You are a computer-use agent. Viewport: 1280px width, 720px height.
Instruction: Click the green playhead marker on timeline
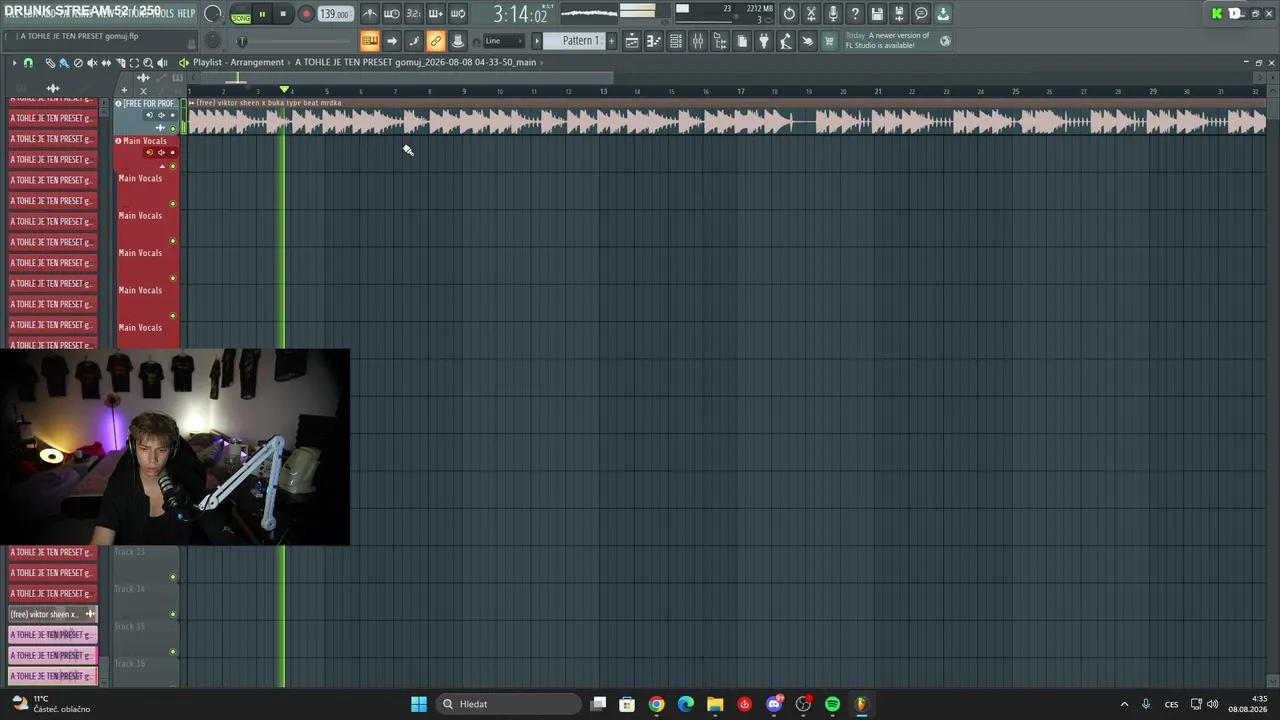(284, 90)
